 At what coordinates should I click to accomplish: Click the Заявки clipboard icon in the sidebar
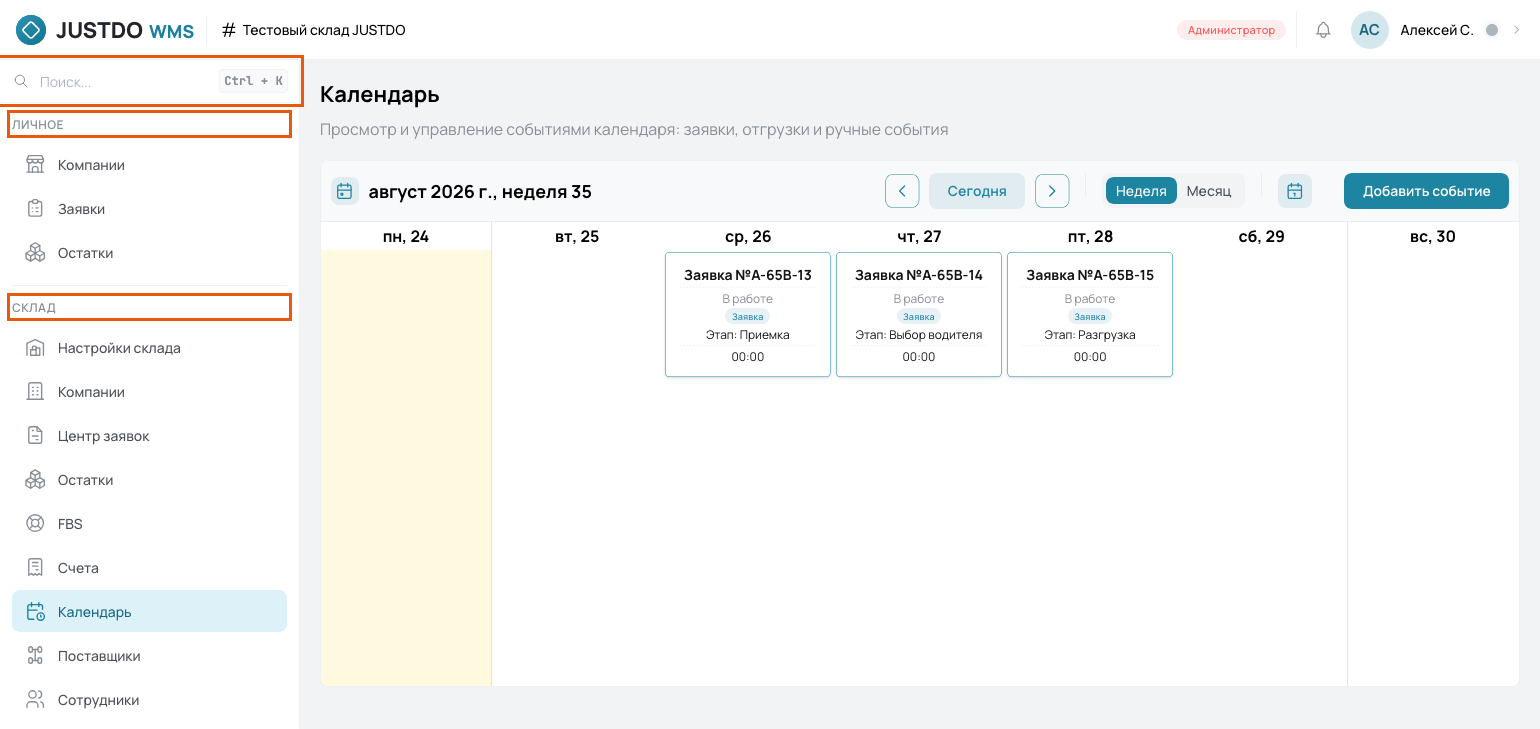pos(35,209)
